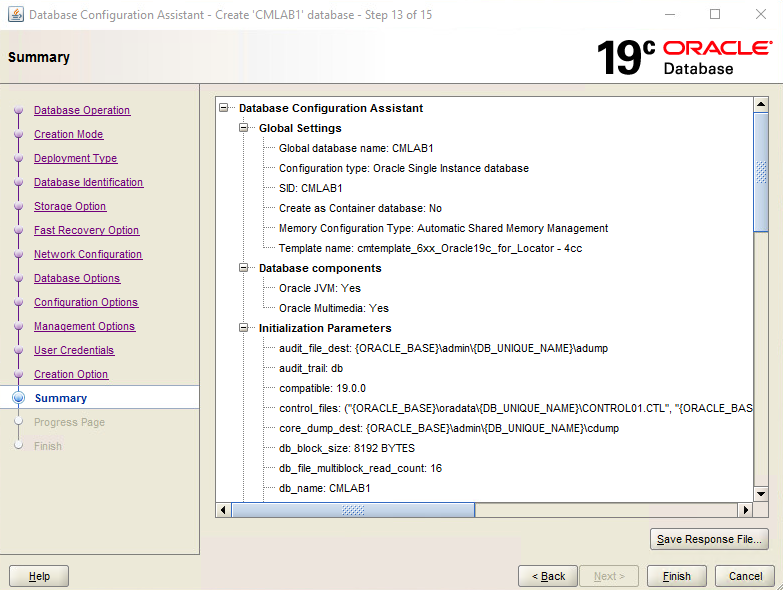
Task: Click the Database Configuration Assistant root label
Action: (x=331, y=108)
